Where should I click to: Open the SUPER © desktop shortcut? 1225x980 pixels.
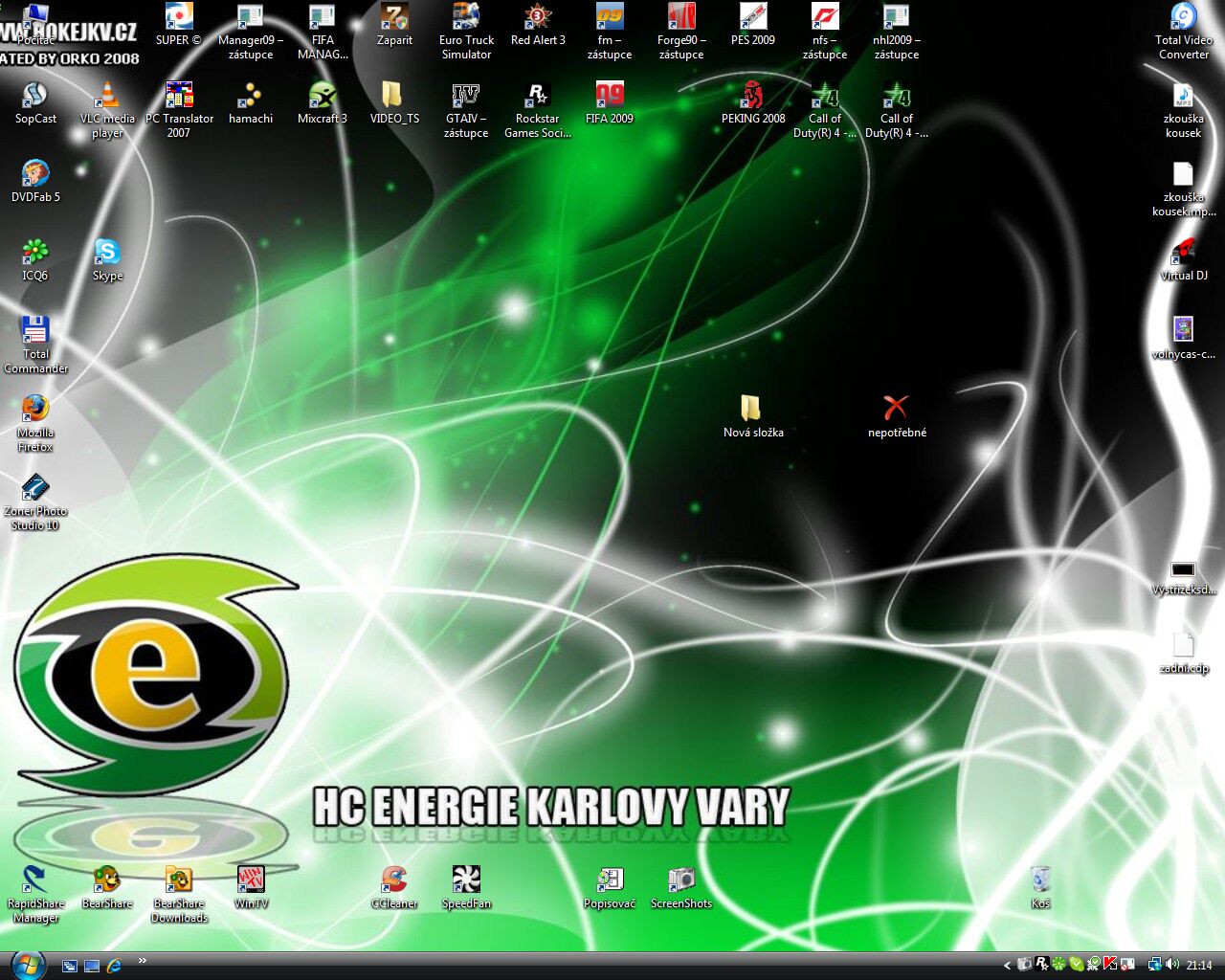click(179, 26)
